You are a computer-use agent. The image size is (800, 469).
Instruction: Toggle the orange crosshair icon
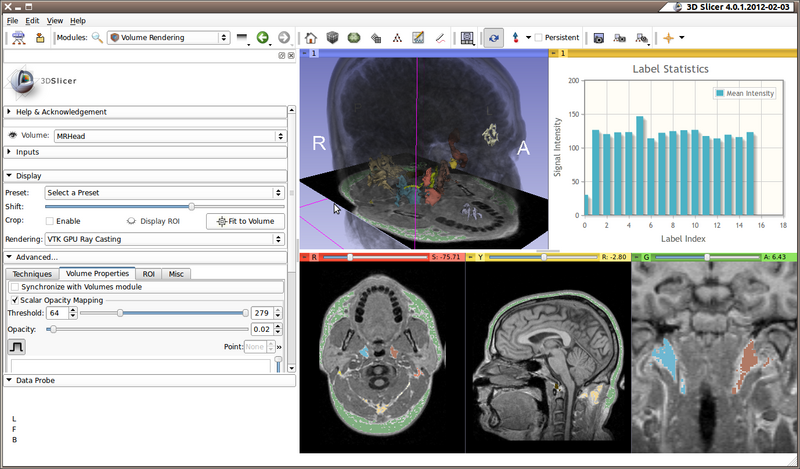[x=668, y=38]
